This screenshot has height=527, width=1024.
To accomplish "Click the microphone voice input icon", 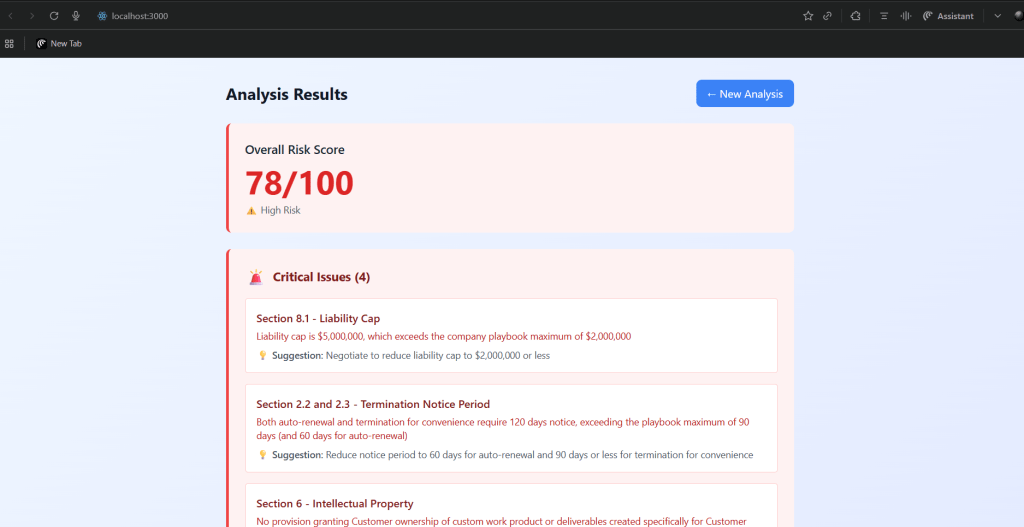I will point(76,16).
